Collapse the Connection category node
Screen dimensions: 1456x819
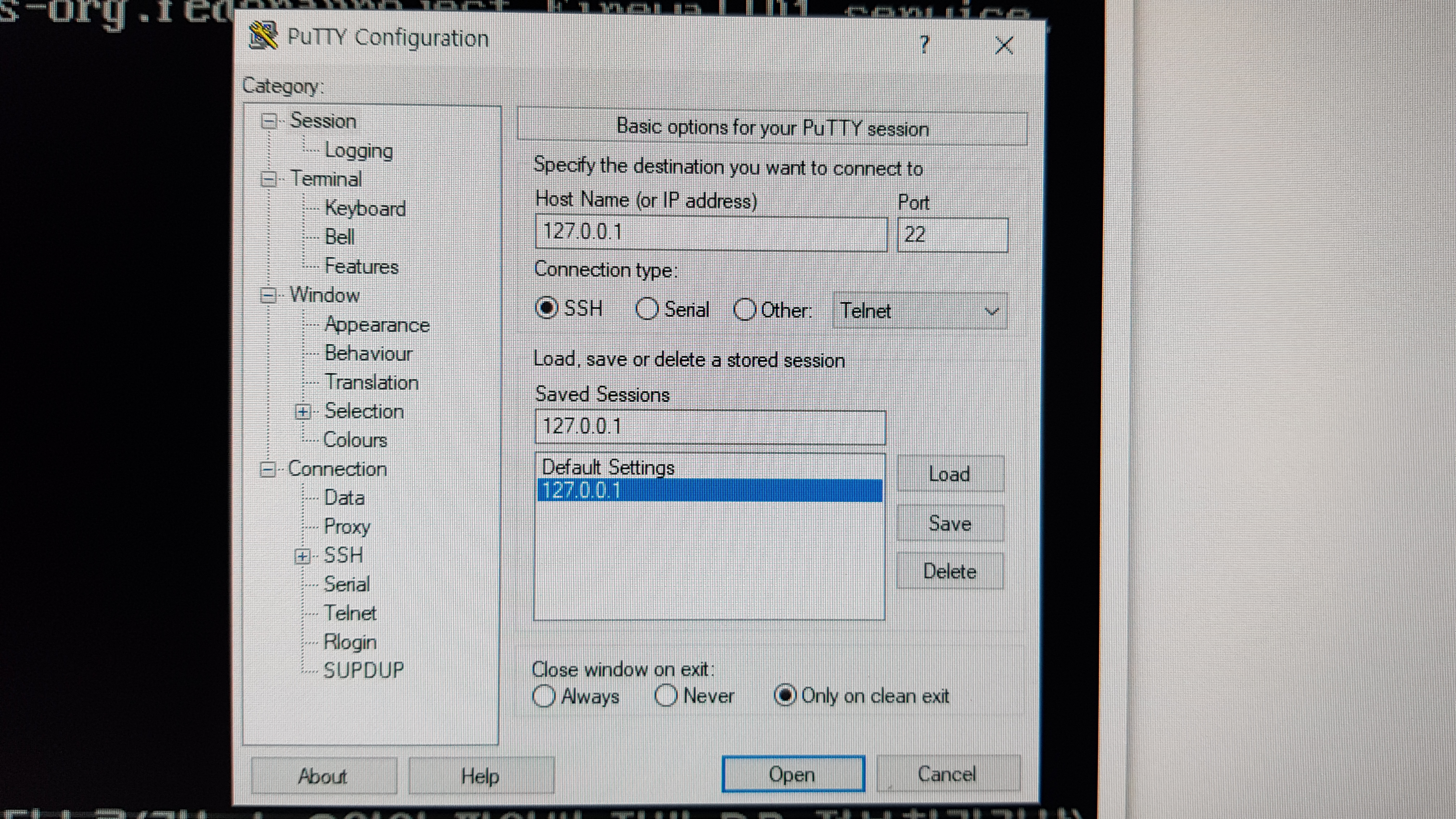point(268,469)
